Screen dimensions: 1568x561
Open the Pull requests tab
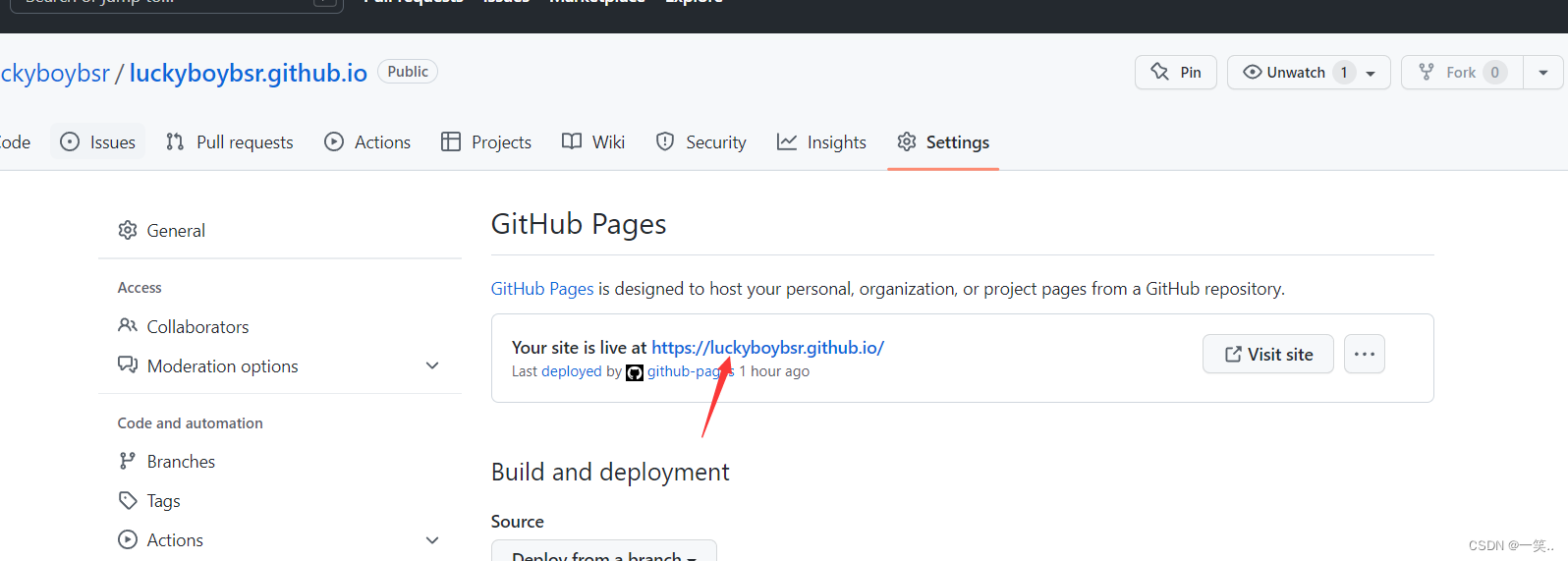230,141
